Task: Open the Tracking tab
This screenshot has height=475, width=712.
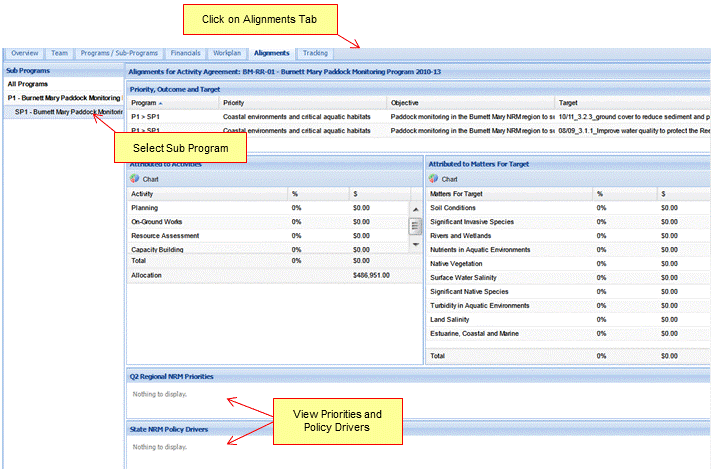Action: point(315,53)
